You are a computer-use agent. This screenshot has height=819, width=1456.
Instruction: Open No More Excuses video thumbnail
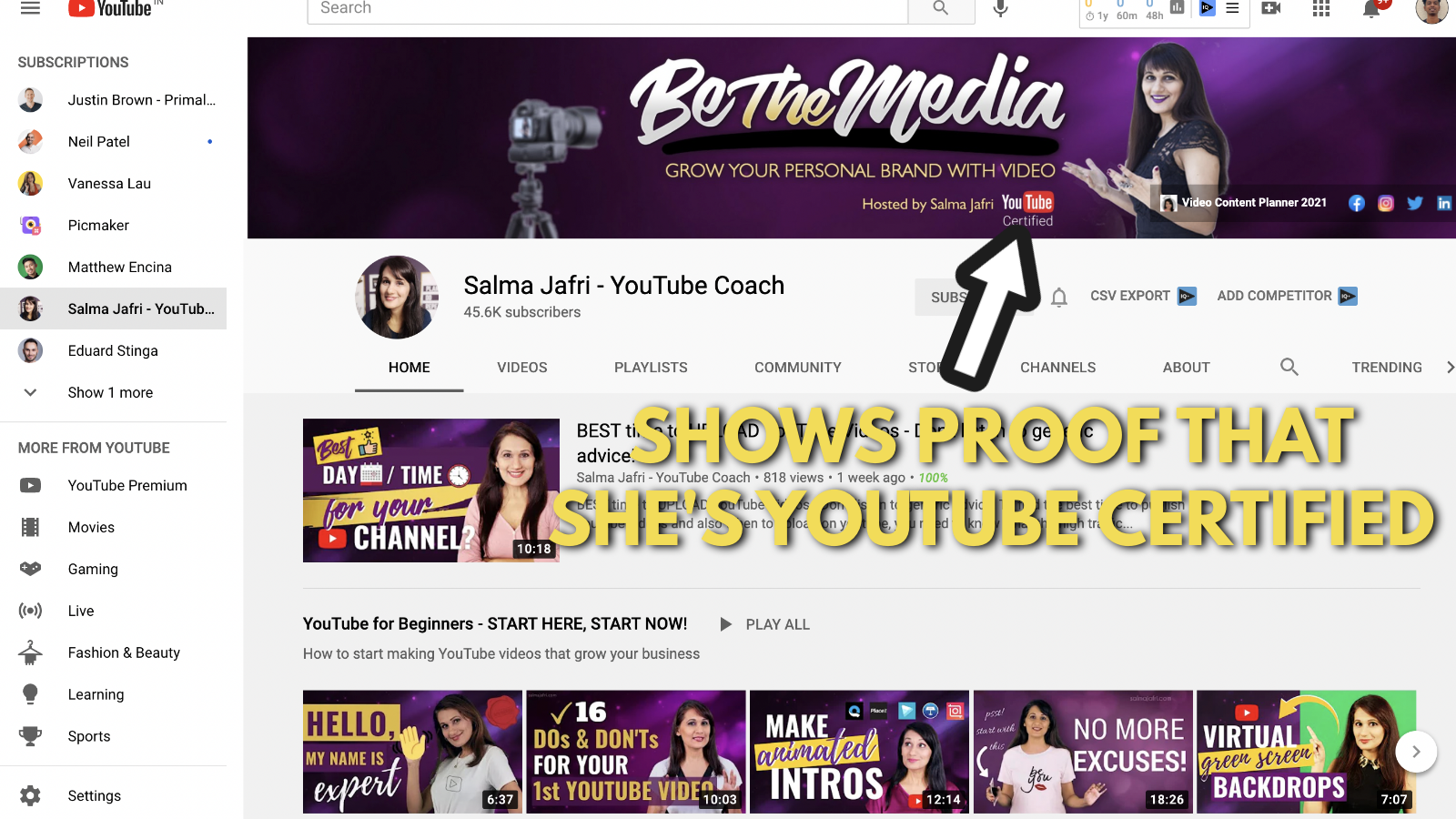tap(1083, 752)
